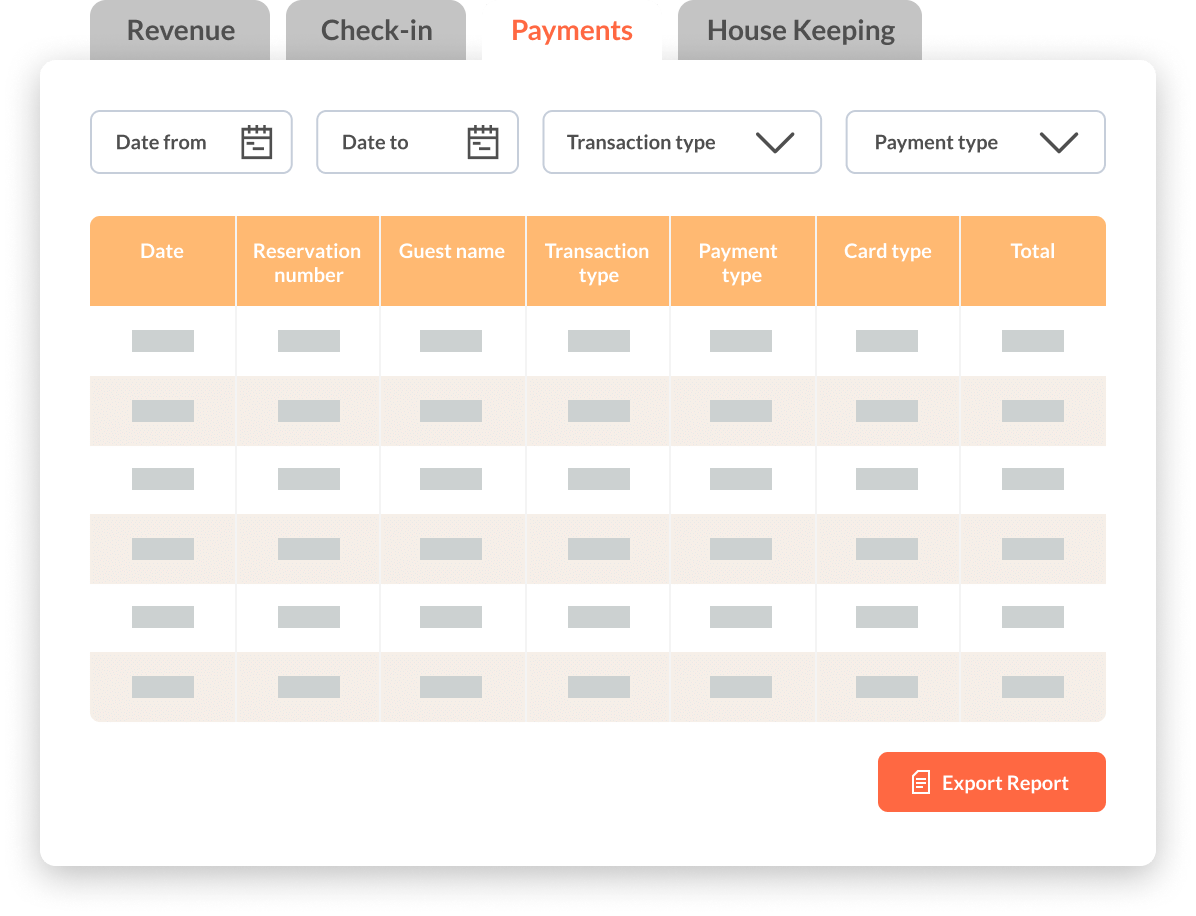Click the Total column header

1033,261
